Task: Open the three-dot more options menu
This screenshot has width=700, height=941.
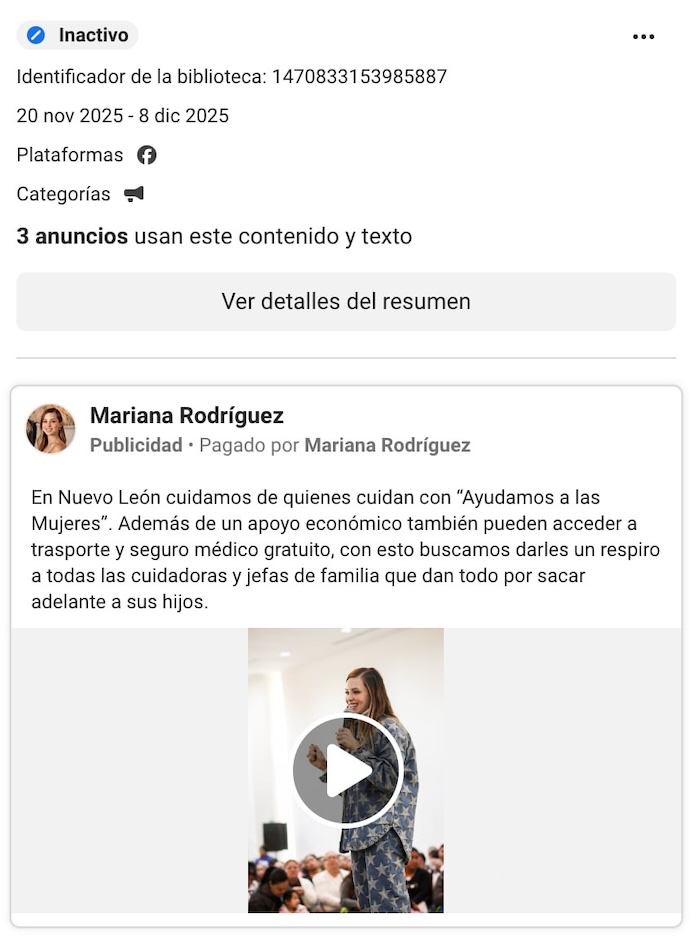Action: (643, 37)
